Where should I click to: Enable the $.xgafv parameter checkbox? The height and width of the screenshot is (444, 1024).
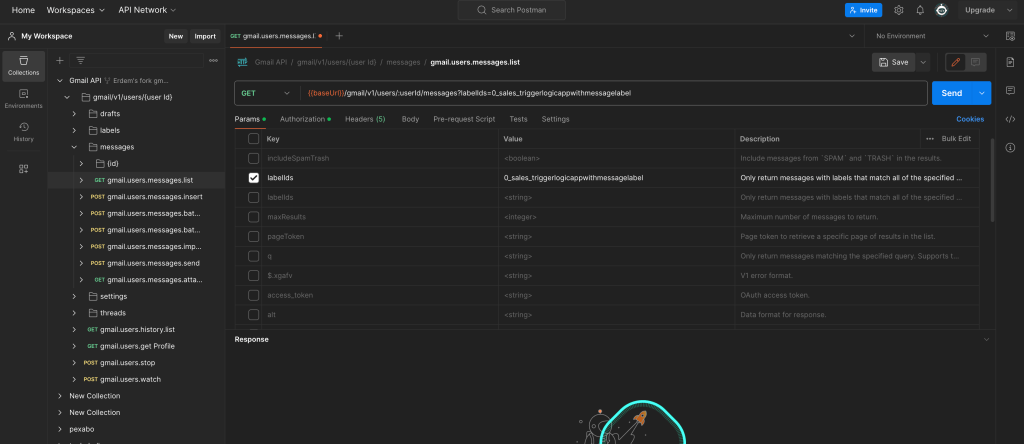(253, 276)
